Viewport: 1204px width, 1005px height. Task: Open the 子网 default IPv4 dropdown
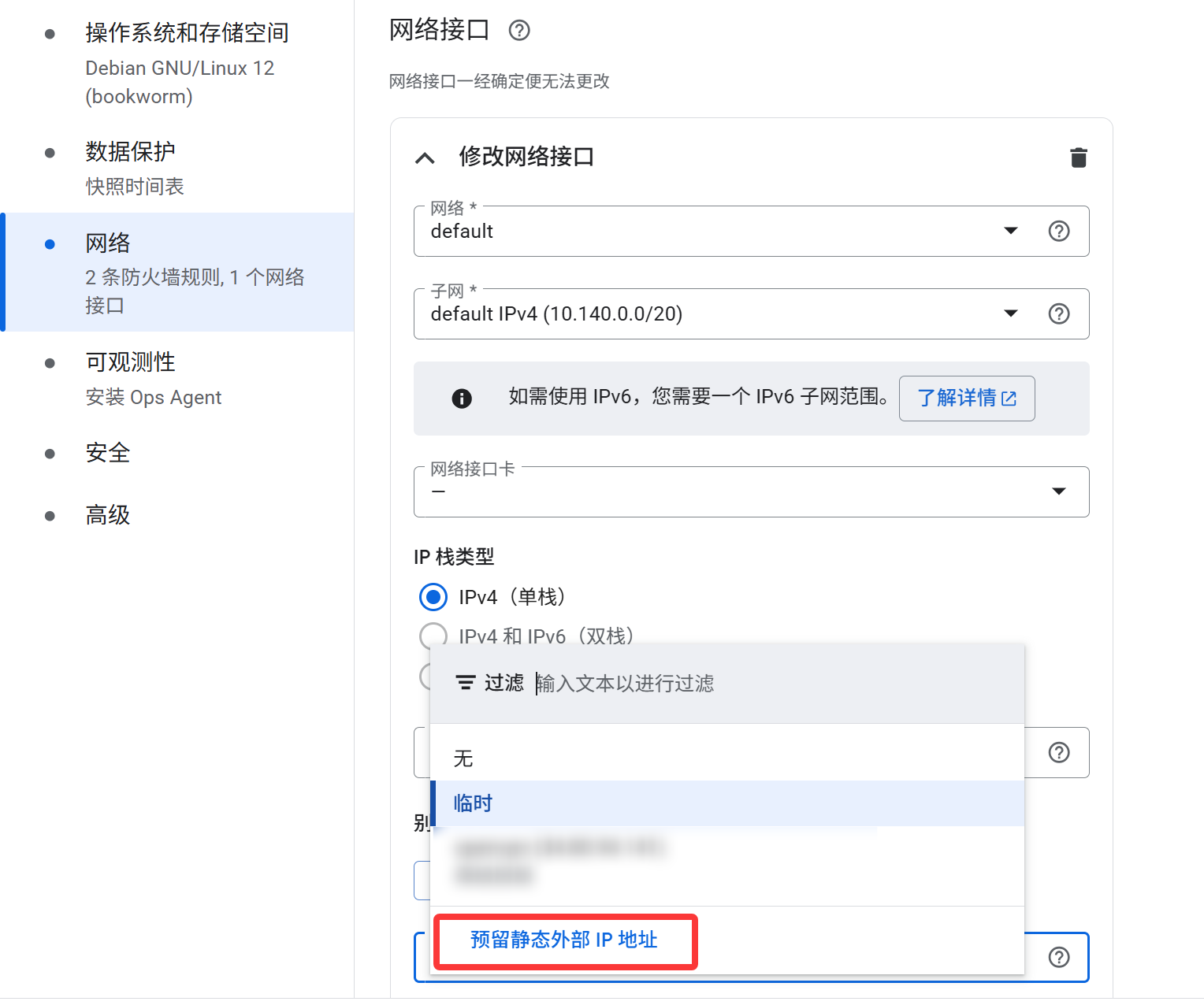coord(751,313)
